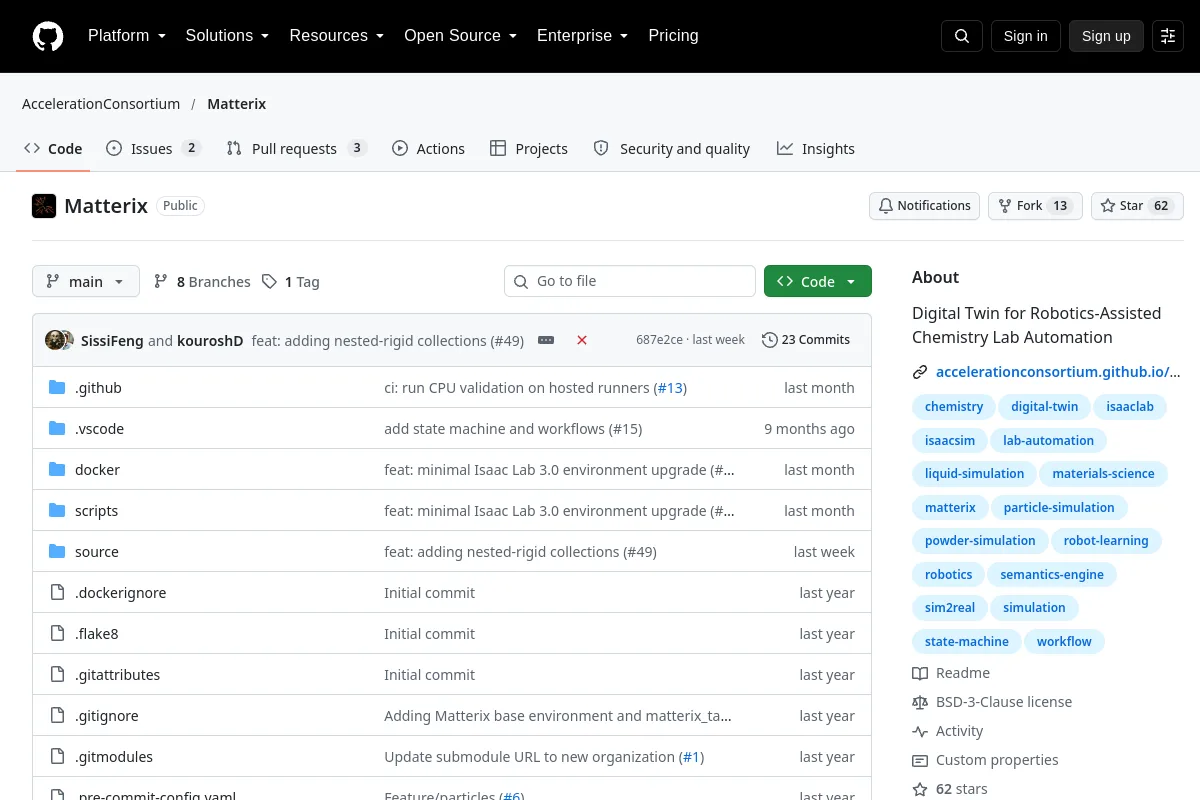1200x800 pixels.
Task: Star the Matterix repository
Action: [x=1137, y=206]
